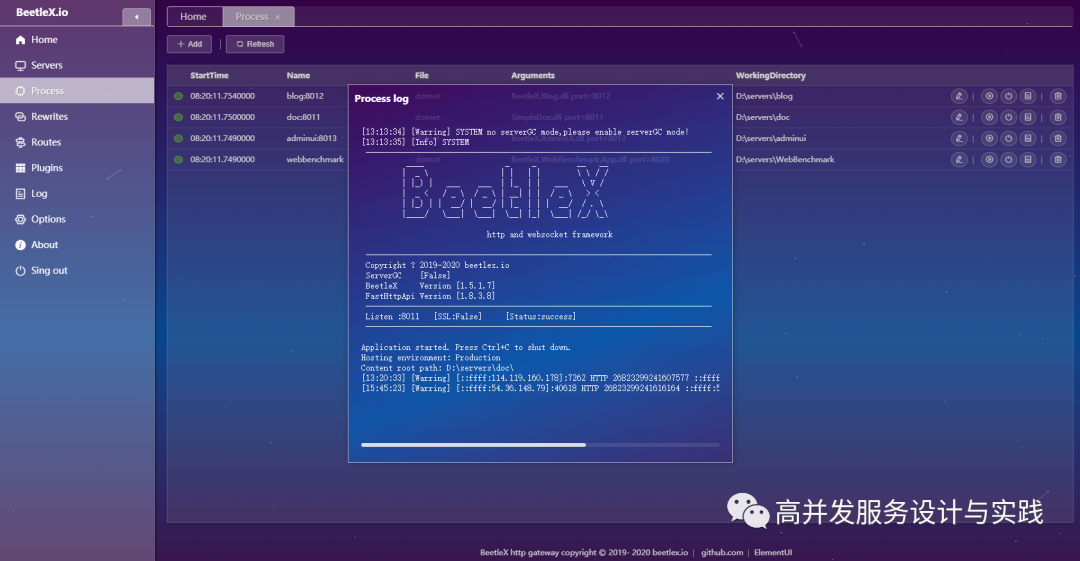Click the File column header
Viewport: 1080px width, 561px height.
[422, 75]
